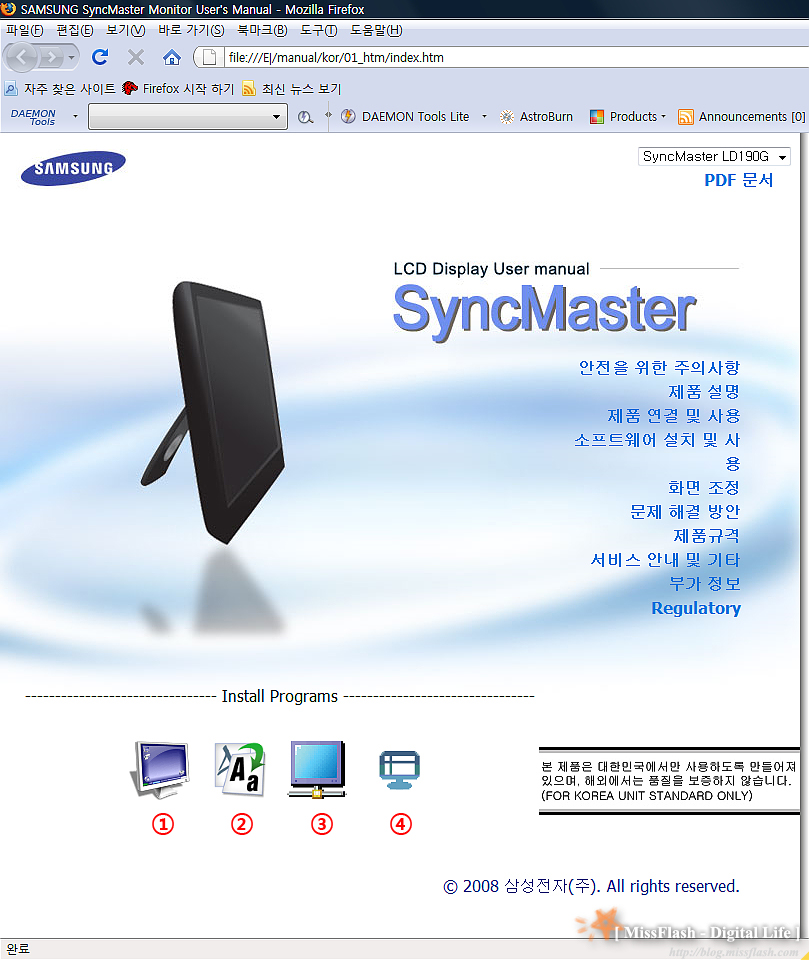Expand the DAEMON Tools logo dropdown arrow
This screenshot has width=809, height=960.
75,116
